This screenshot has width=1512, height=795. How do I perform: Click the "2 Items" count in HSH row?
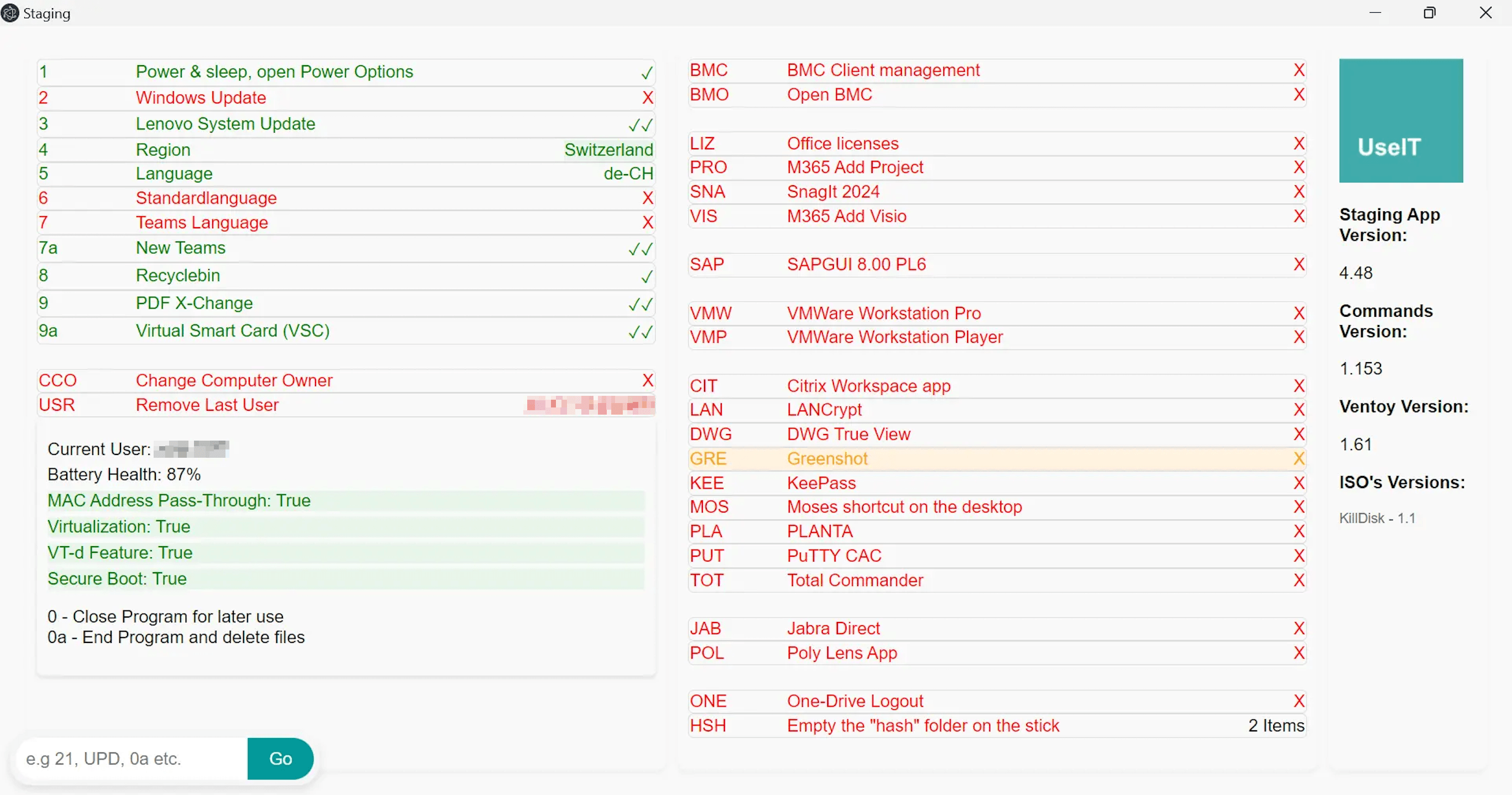click(1276, 726)
